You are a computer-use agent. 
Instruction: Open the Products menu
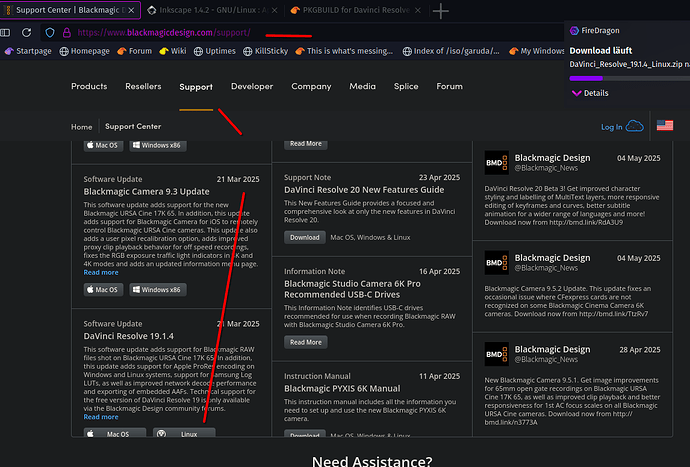[x=89, y=86]
